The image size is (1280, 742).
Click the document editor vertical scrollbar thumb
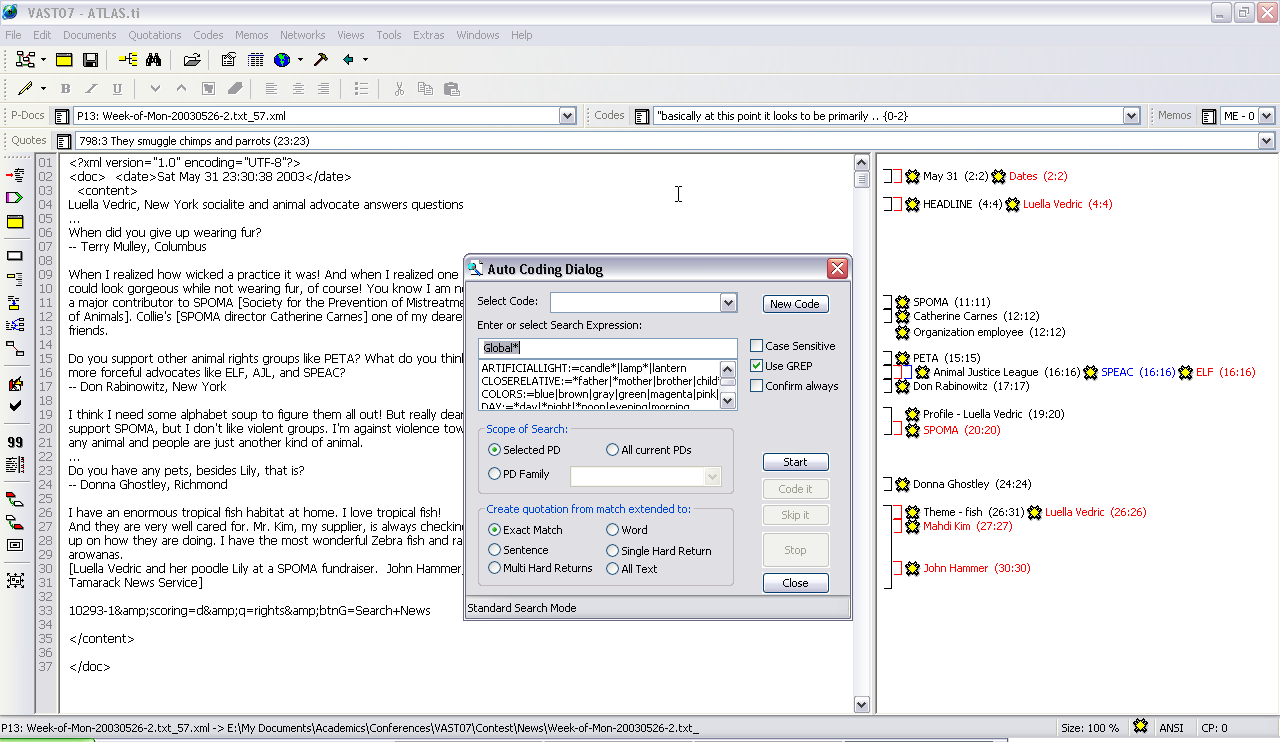pos(862,180)
